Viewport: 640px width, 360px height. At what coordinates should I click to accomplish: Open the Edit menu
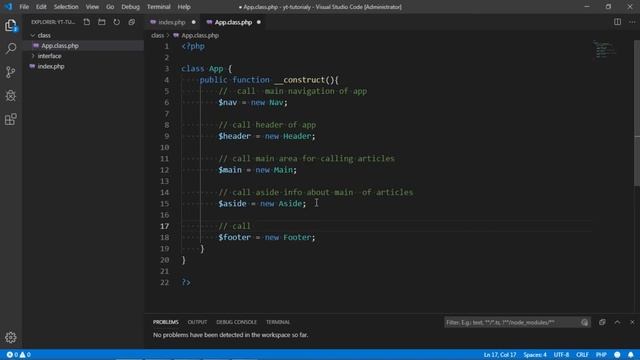click(x=41, y=7)
